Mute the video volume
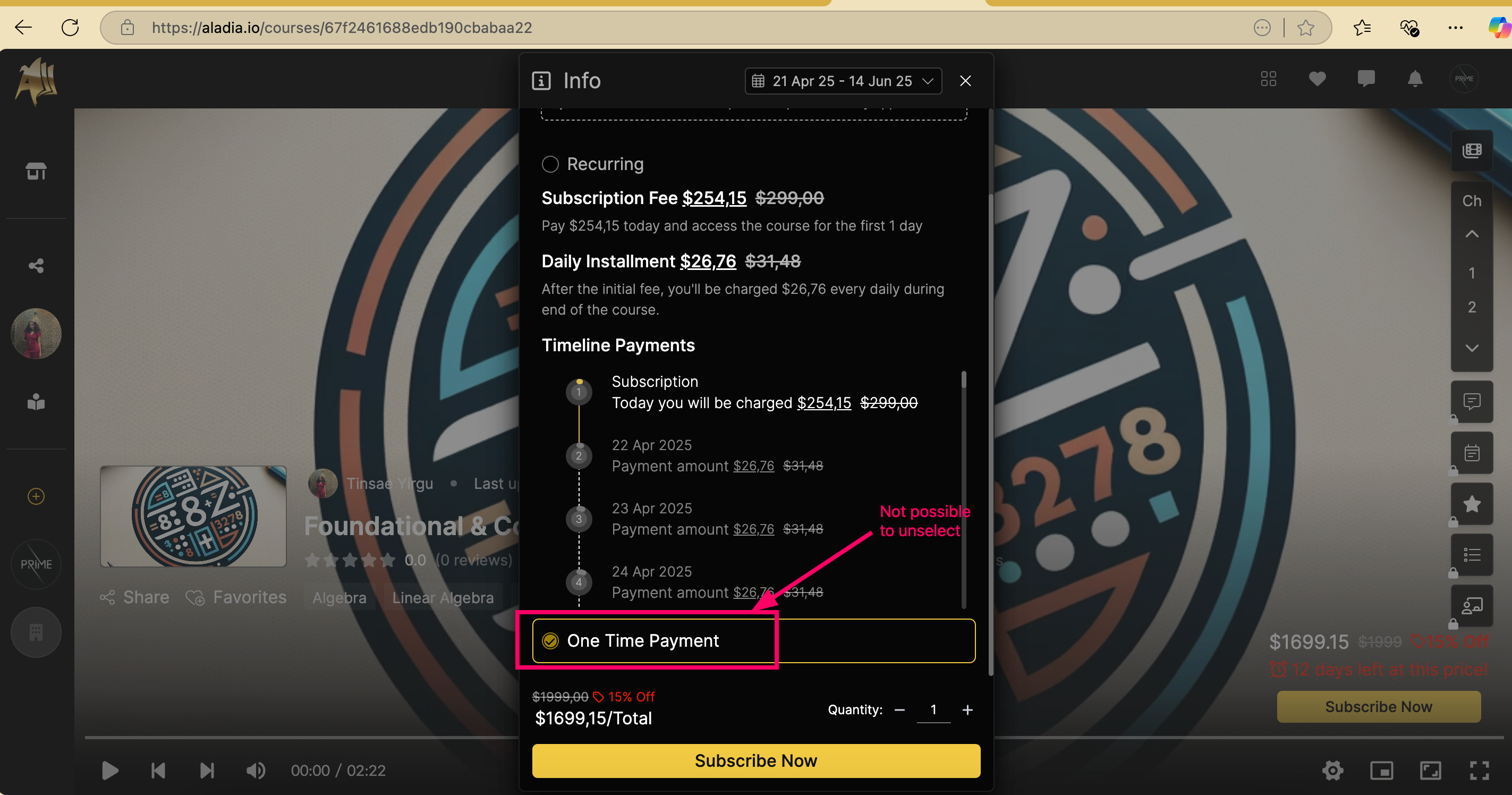 point(256,771)
